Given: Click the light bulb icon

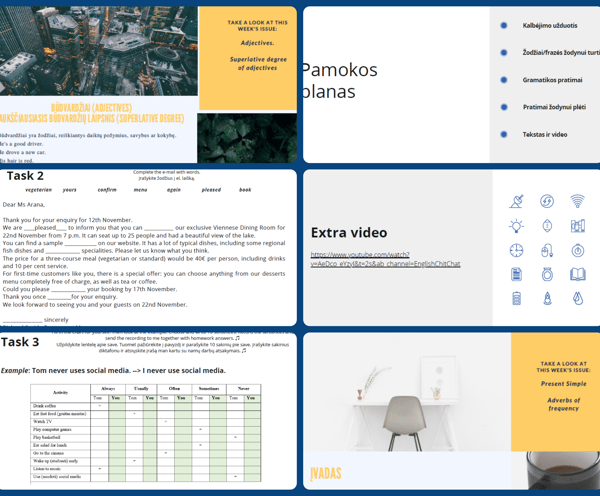Looking at the screenshot, I should [516, 226].
